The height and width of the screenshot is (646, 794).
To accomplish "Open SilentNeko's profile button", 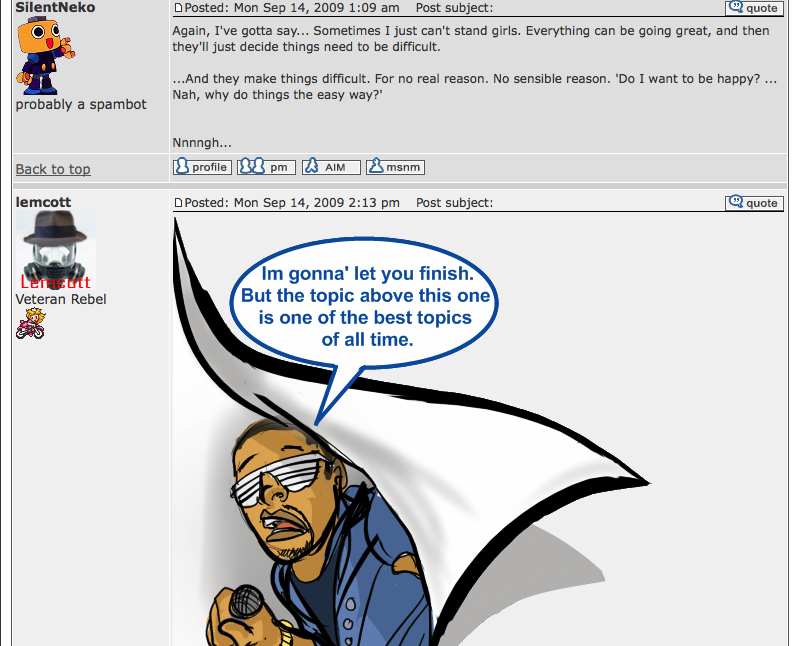I will point(202,167).
